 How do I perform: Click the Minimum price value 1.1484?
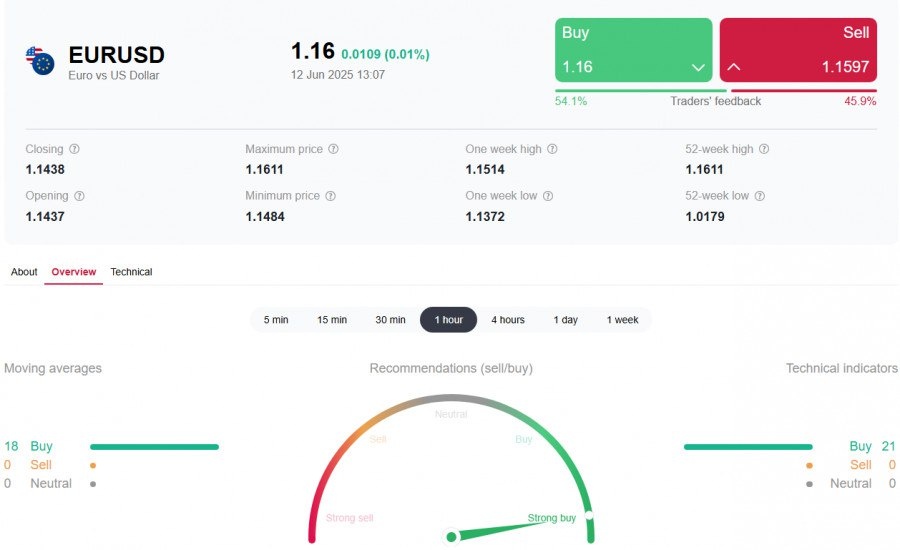[x=265, y=216]
